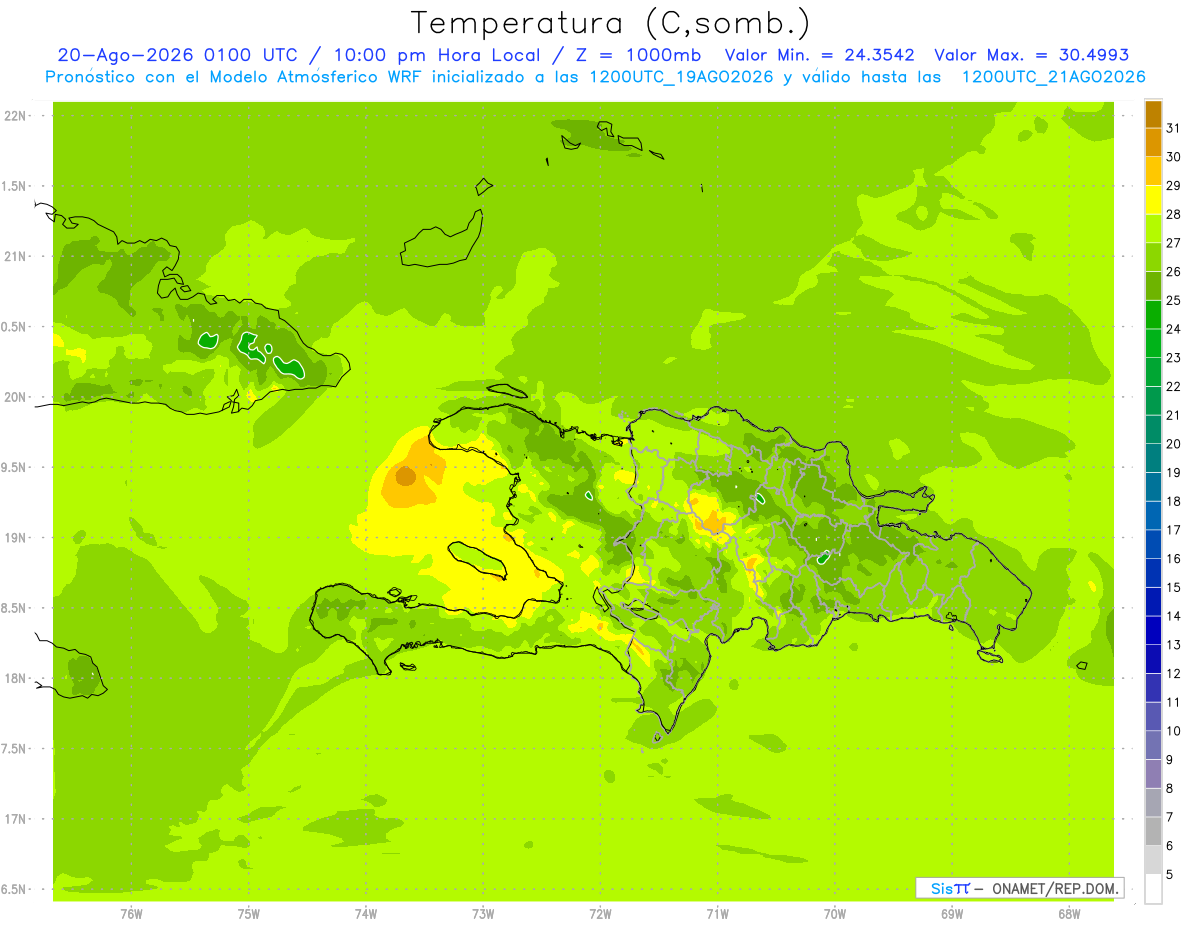Pick the purple legend swatch between 8 and 9
Image resolution: width=1200 pixels, height=927 pixels.
pyautogui.click(x=1153, y=774)
